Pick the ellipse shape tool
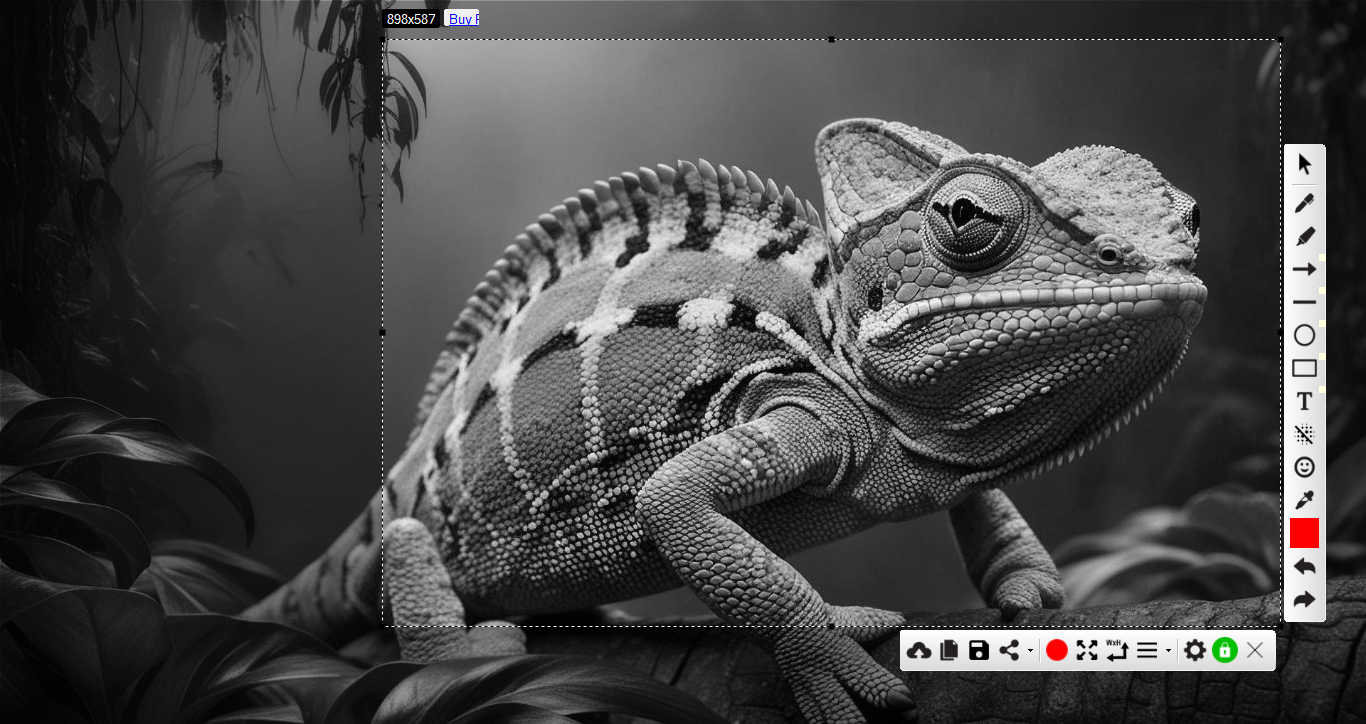Viewport: 1366px width, 724px height. pos(1304,335)
